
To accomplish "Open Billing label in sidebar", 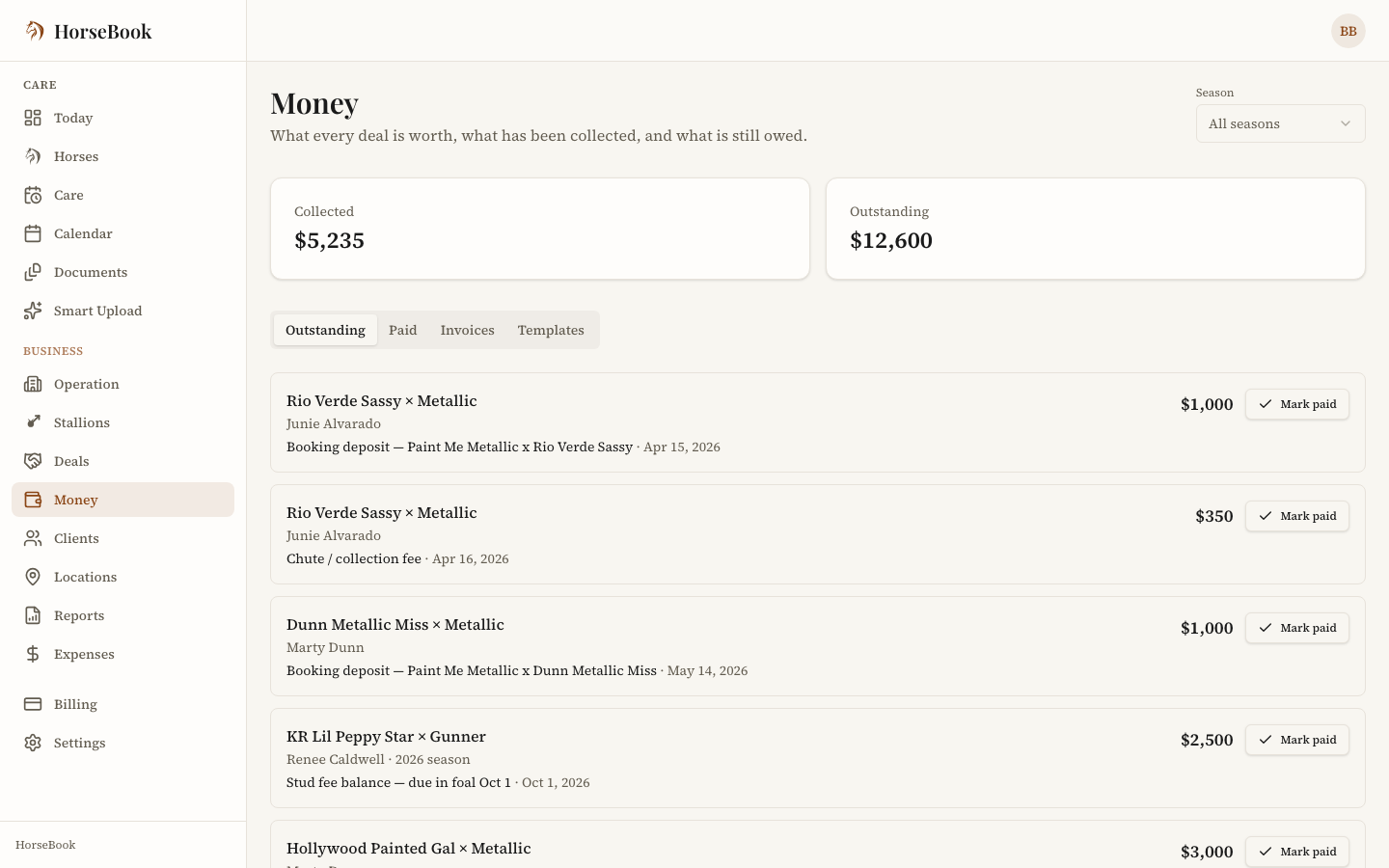I will point(75,704).
